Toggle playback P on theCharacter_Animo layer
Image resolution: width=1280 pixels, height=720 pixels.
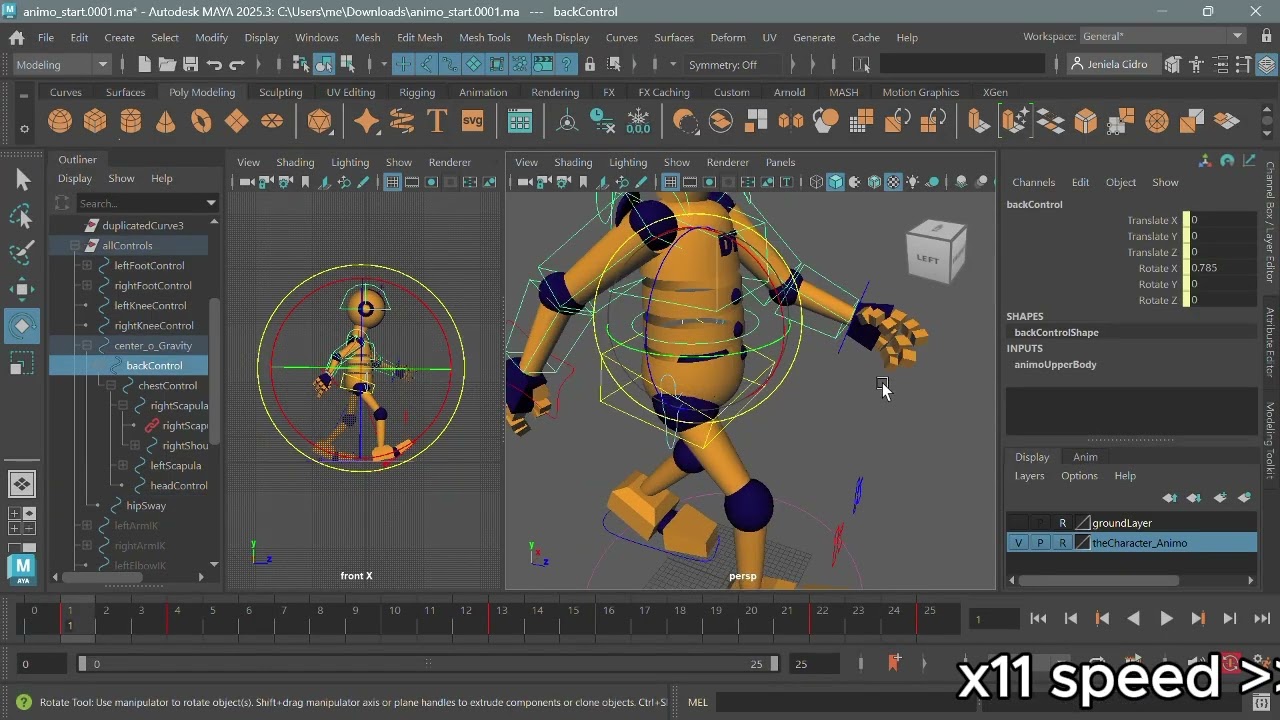point(1040,543)
